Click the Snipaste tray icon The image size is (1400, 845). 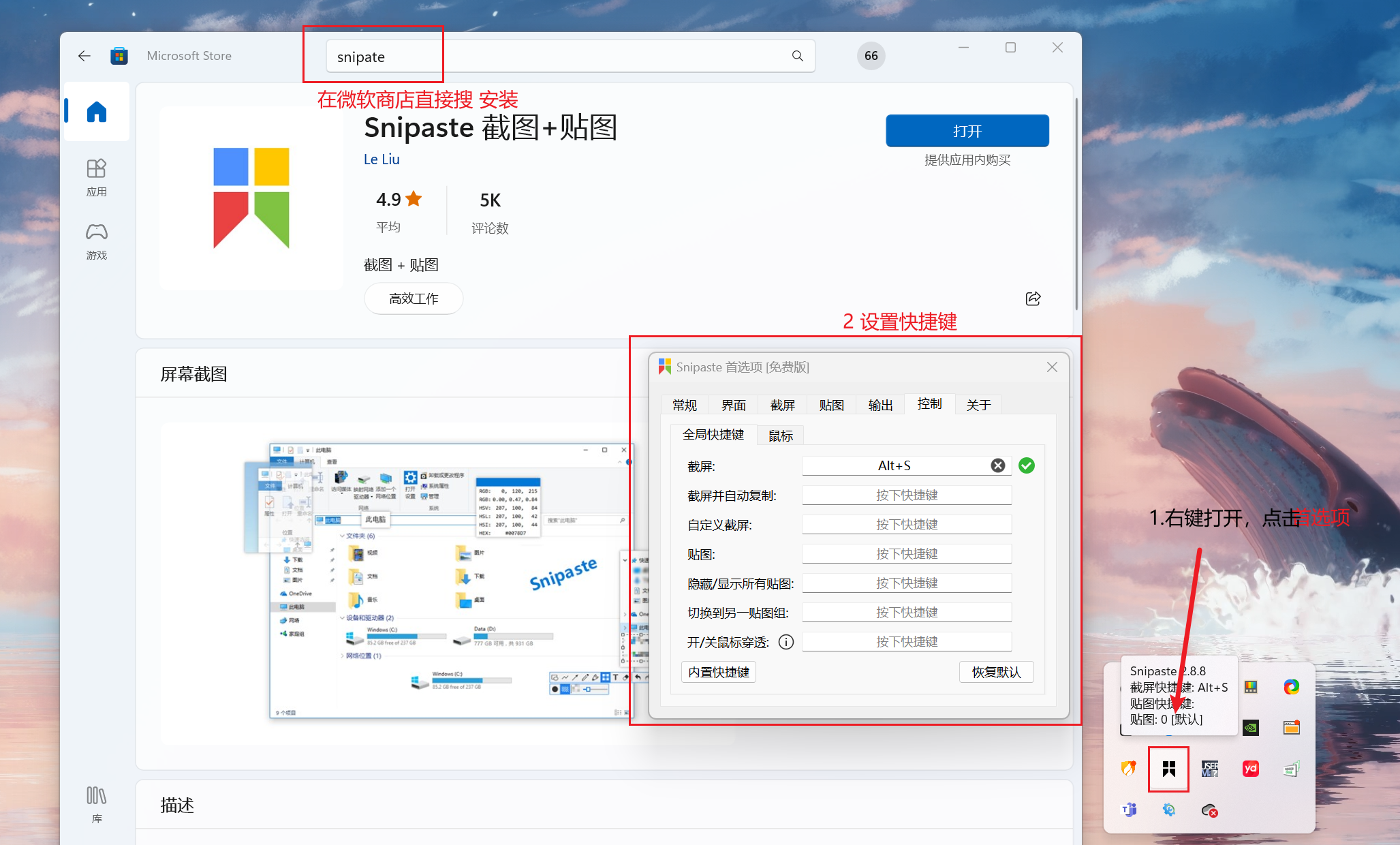(1169, 769)
